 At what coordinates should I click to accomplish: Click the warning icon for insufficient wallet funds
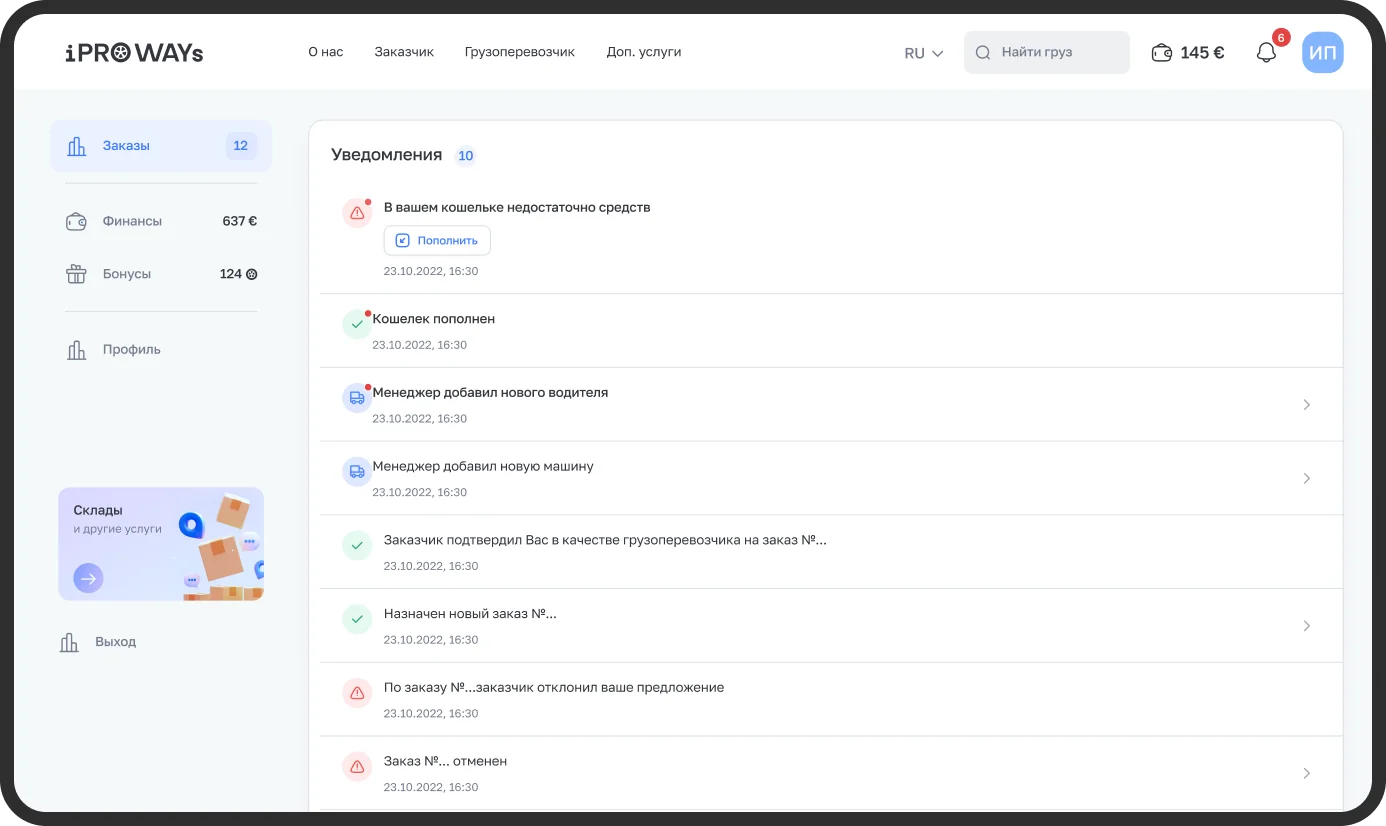357,213
